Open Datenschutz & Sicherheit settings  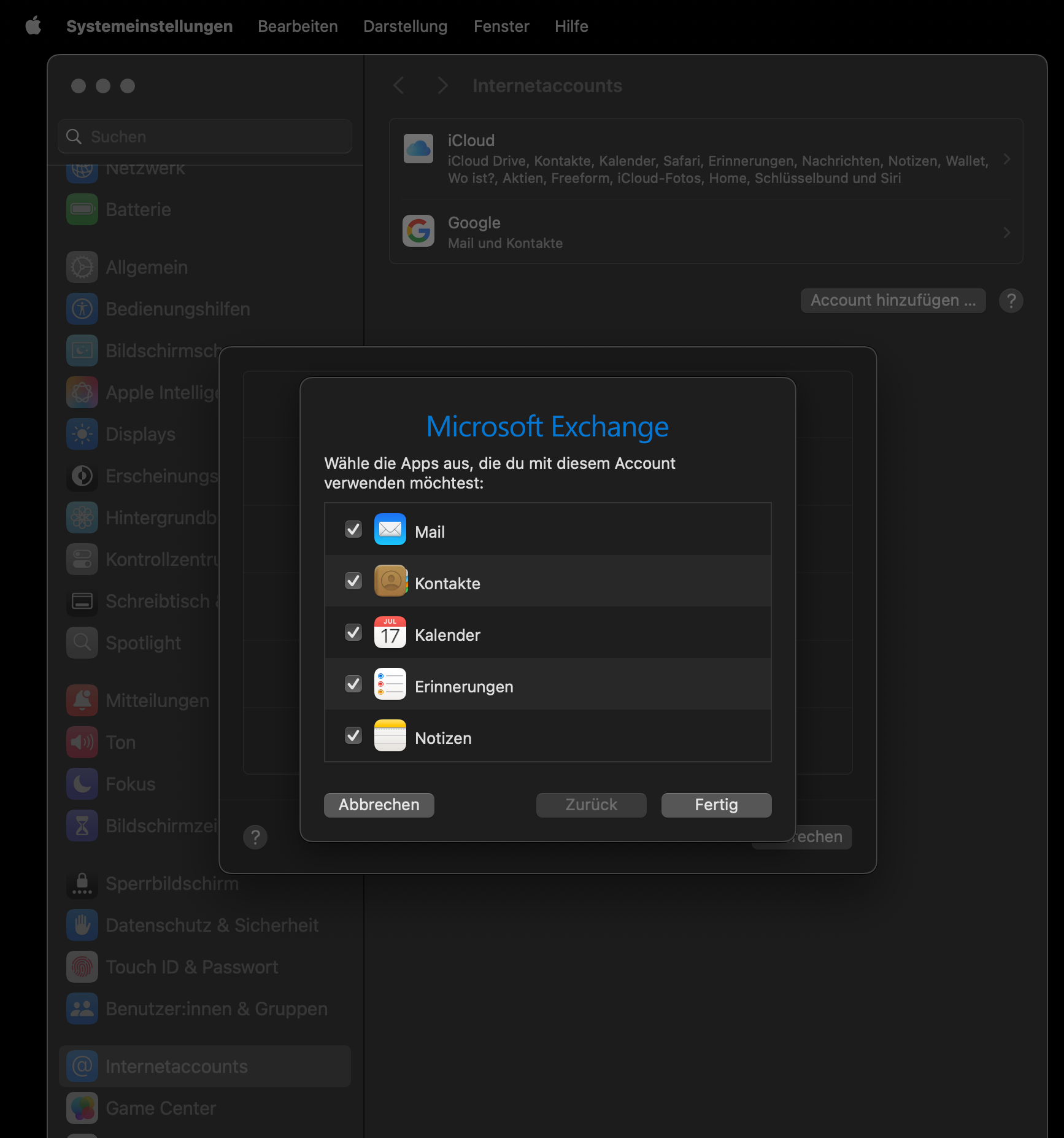205,925
